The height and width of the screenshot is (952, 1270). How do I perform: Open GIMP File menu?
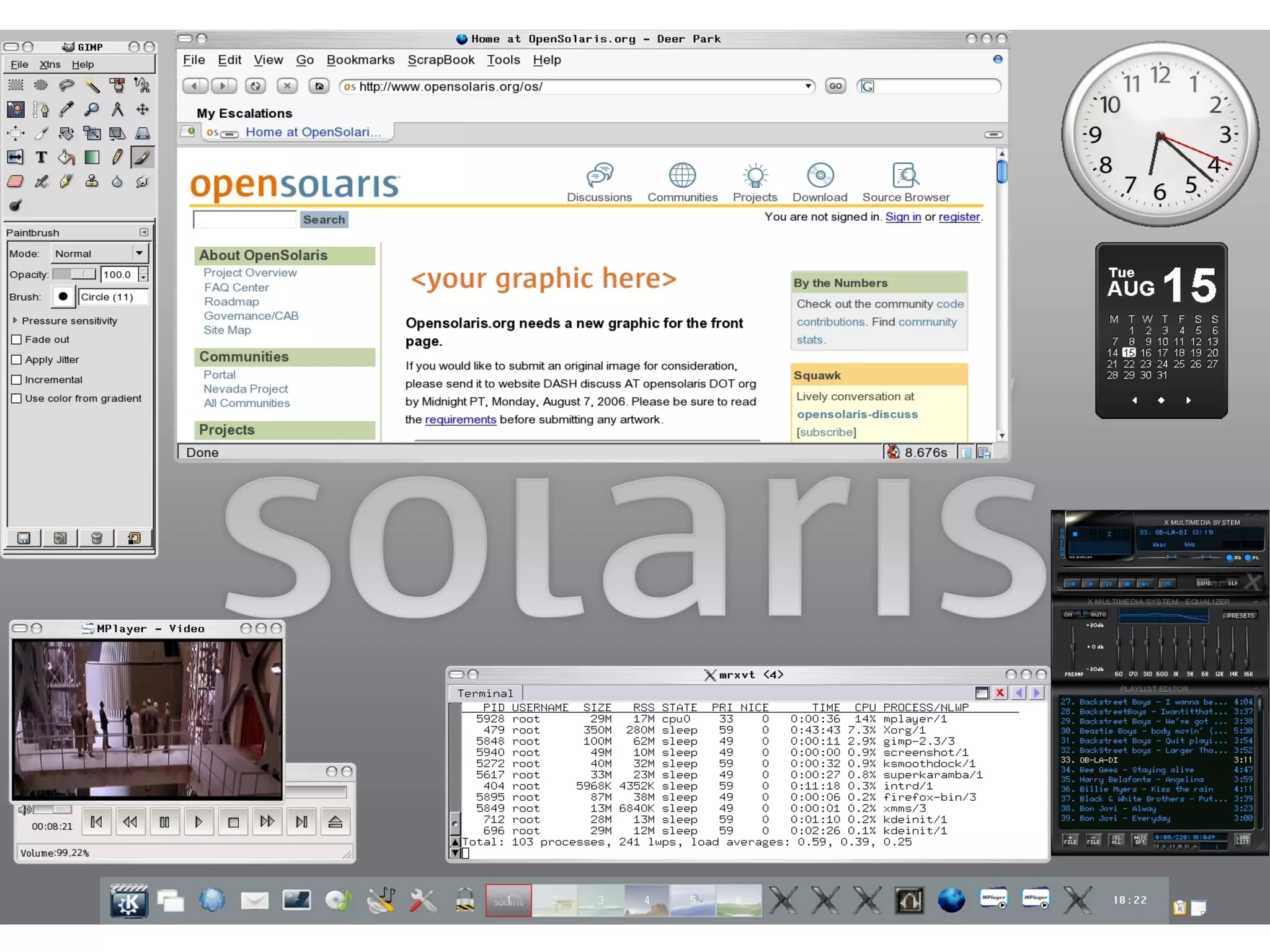(19, 64)
